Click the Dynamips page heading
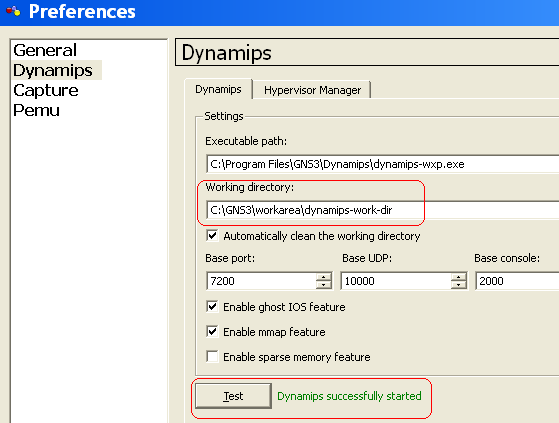559x423 pixels. click(227, 53)
